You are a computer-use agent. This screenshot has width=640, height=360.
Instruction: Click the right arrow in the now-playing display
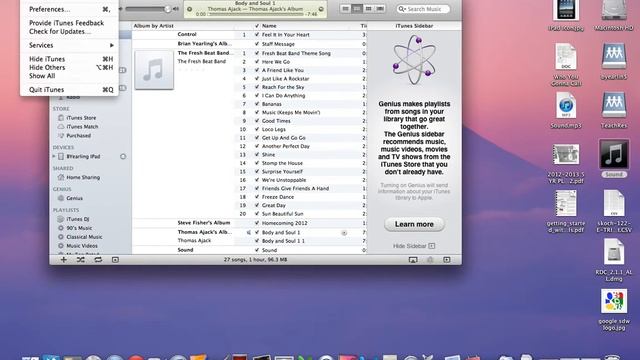(x=321, y=9)
